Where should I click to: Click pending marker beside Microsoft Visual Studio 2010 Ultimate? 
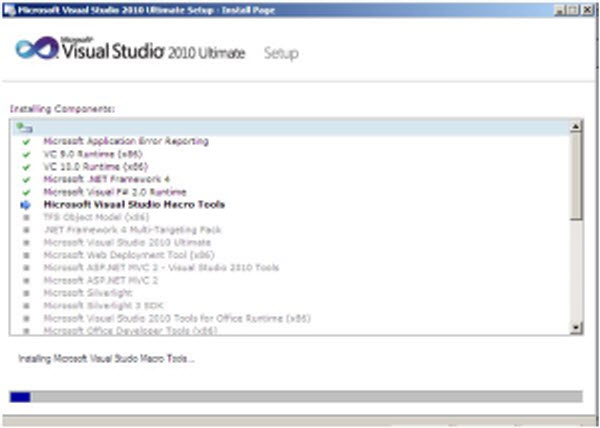coord(26,243)
